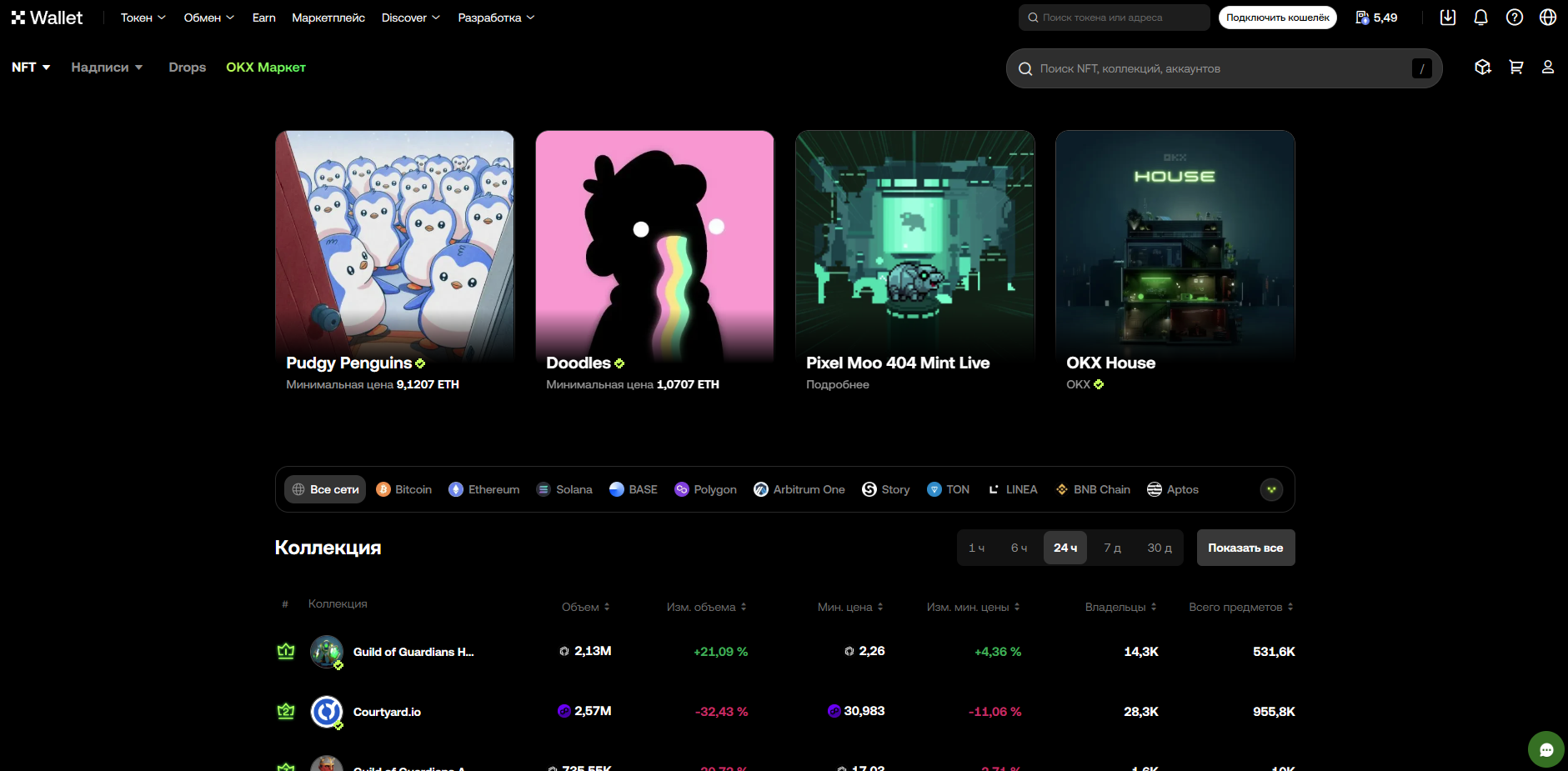Open notifications bell icon

pyautogui.click(x=1481, y=18)
